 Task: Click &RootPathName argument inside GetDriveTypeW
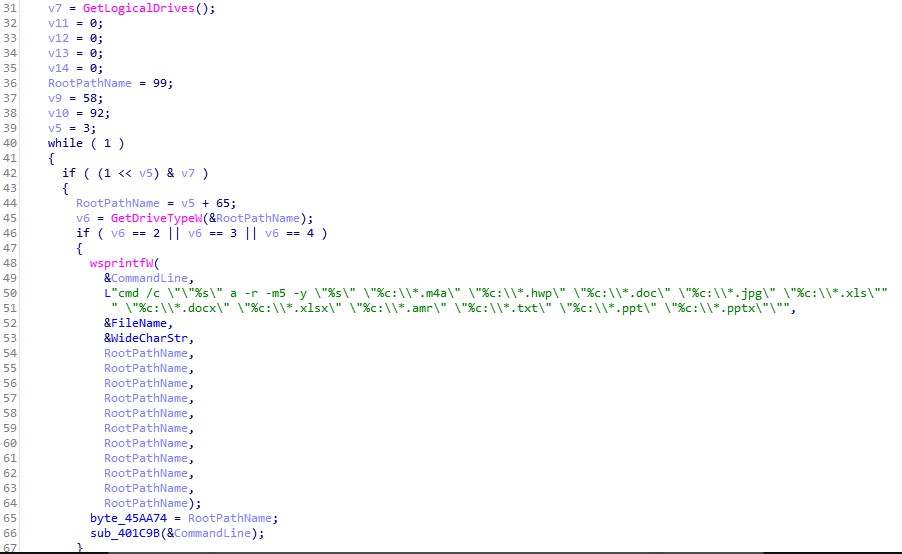[254, 218]
